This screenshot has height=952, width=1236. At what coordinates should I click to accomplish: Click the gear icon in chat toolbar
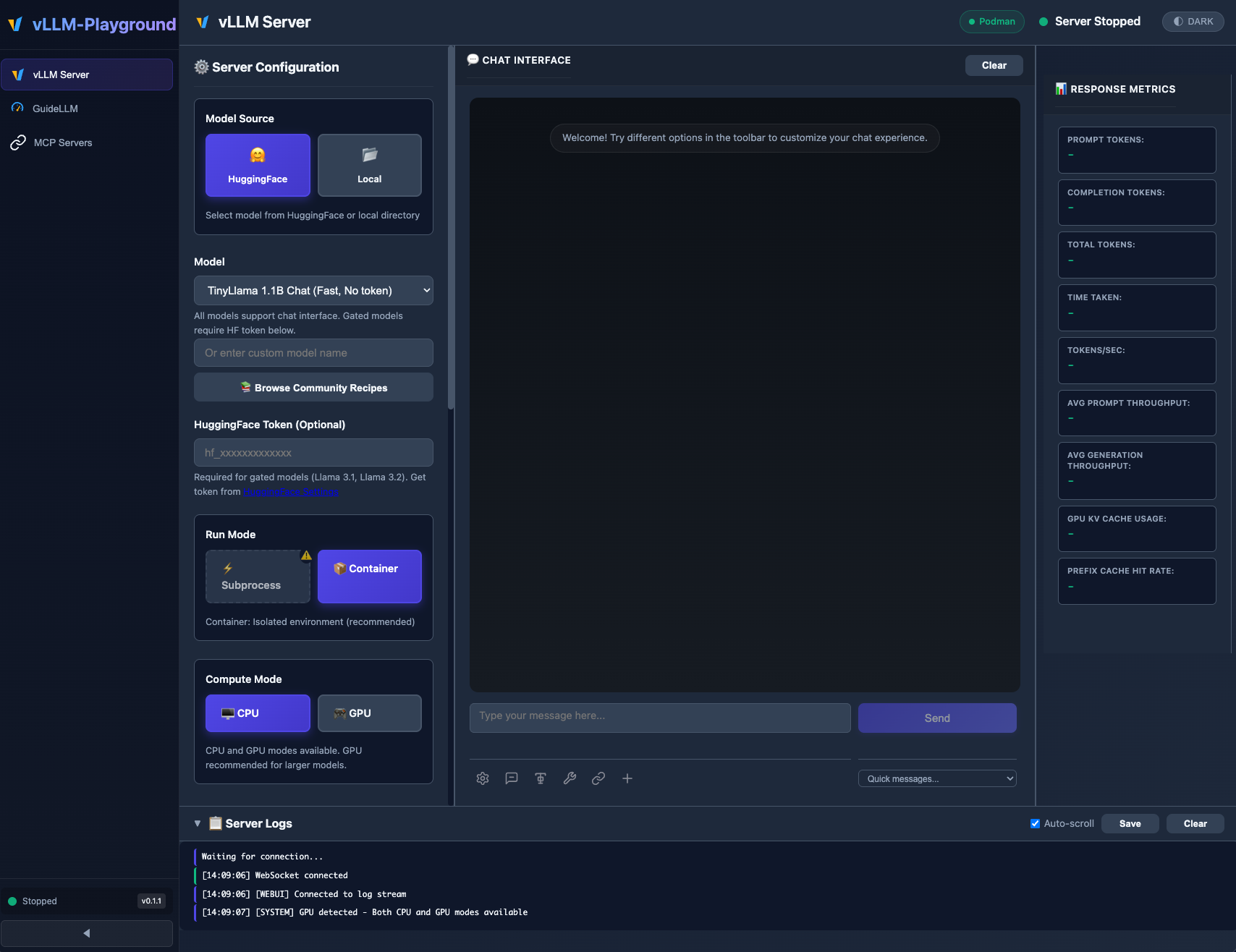483,778
